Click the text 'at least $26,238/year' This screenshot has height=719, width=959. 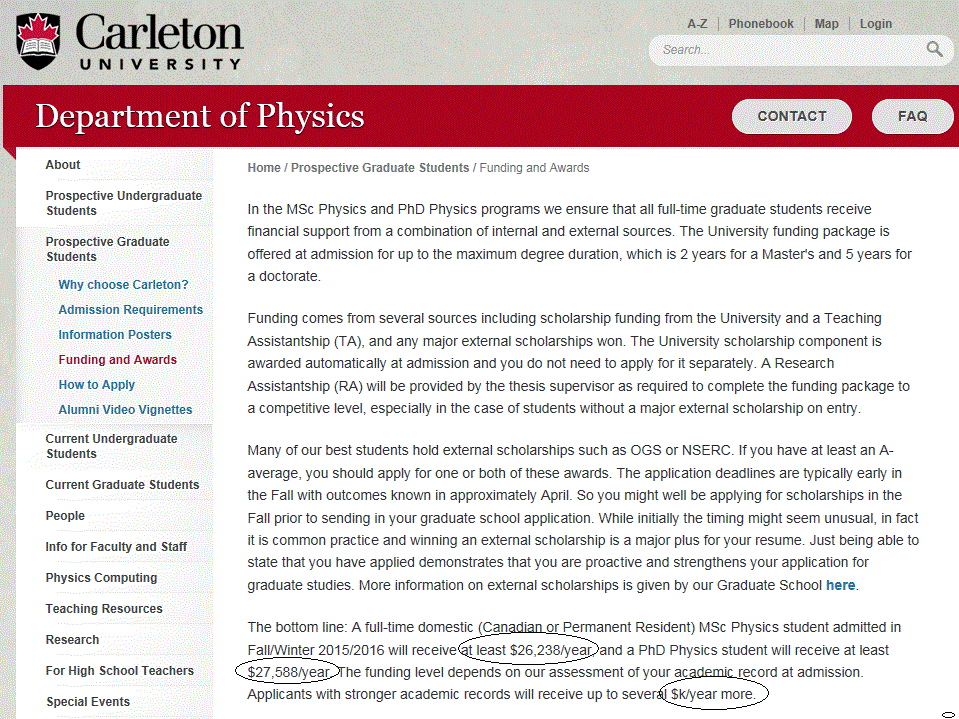coord(527,650)
